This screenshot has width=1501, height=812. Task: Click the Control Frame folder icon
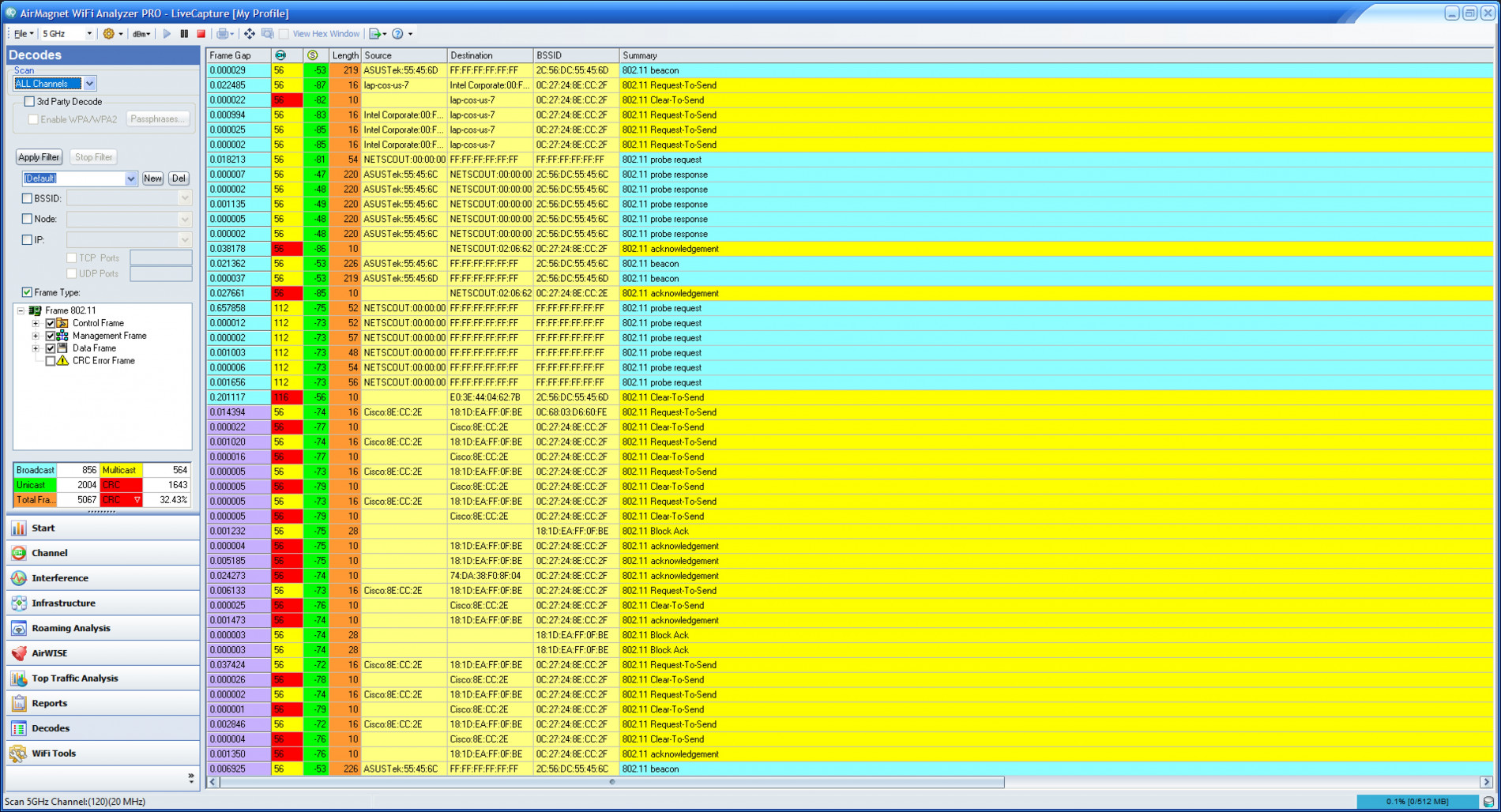[62, 323]
